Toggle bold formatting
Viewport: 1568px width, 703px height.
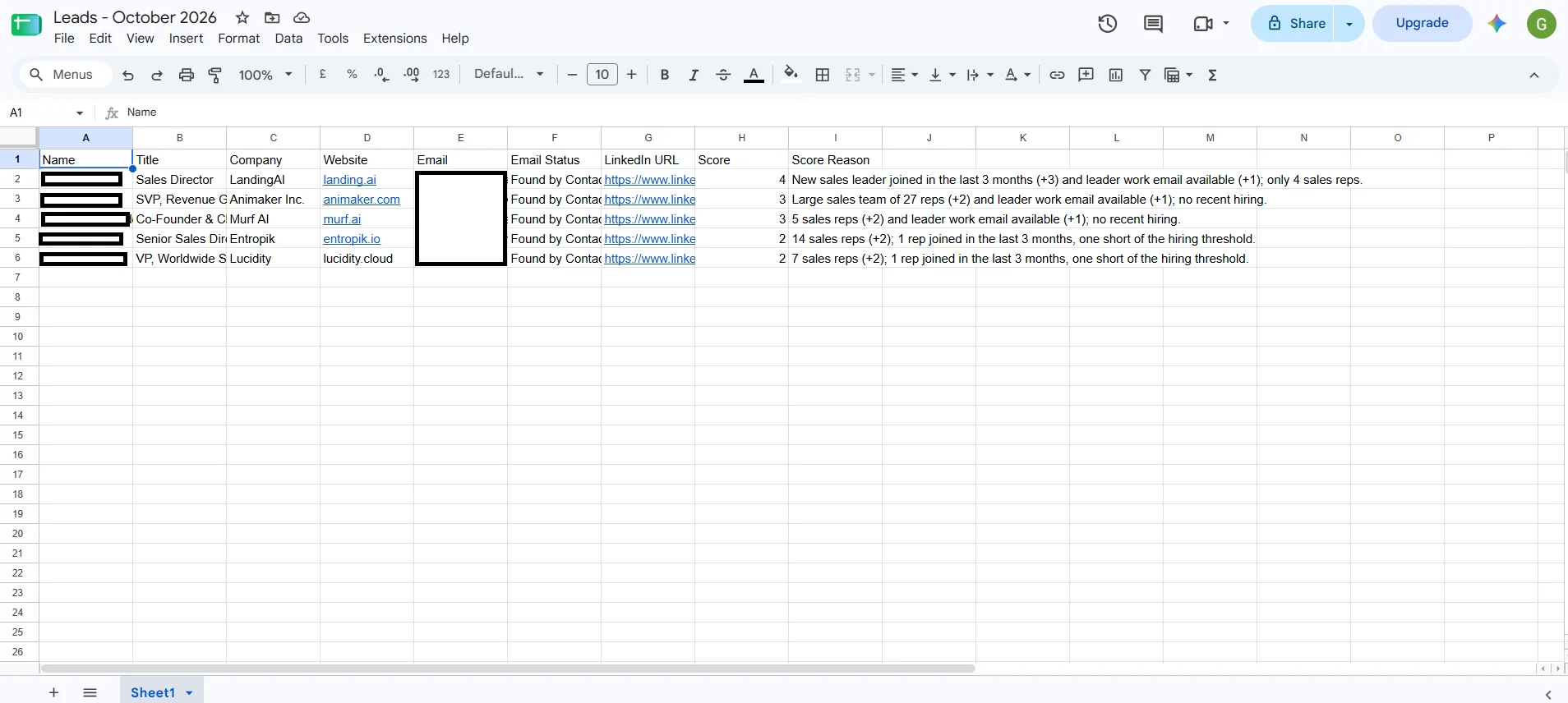pos(665,75)
